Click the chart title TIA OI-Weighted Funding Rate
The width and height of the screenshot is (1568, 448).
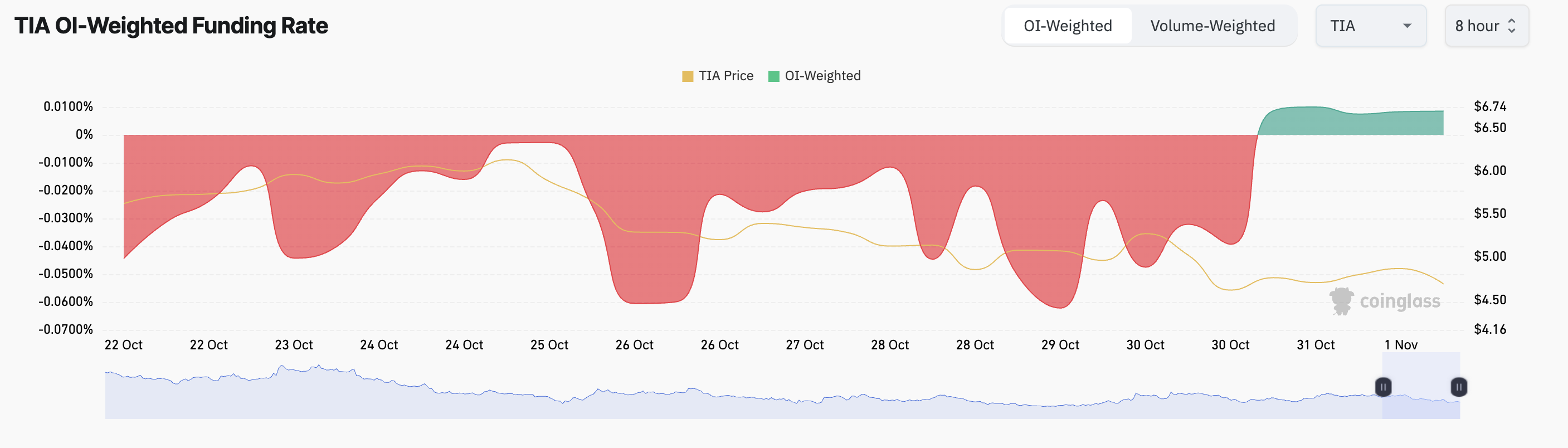coord(171,26)
